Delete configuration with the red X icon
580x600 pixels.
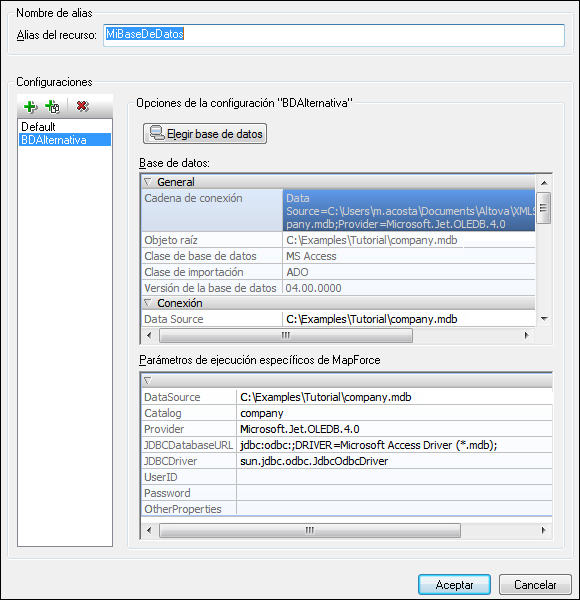point(82,106)
